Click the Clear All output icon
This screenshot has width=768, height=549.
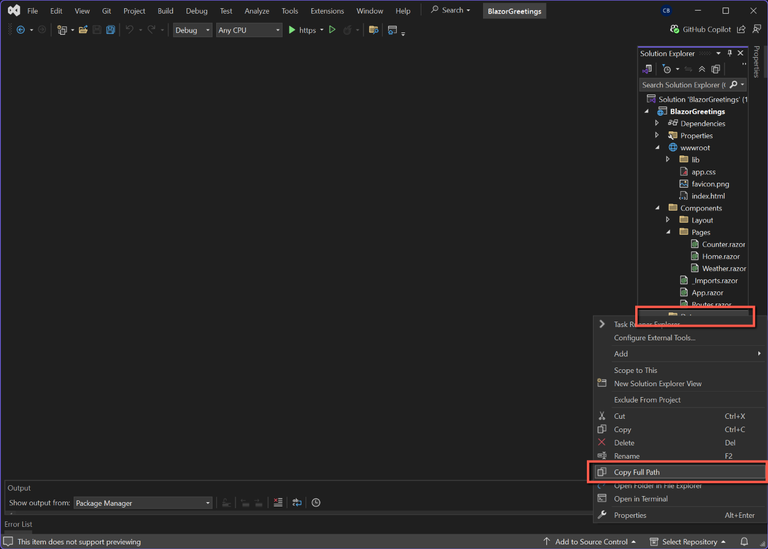click(x=278, y=503)
